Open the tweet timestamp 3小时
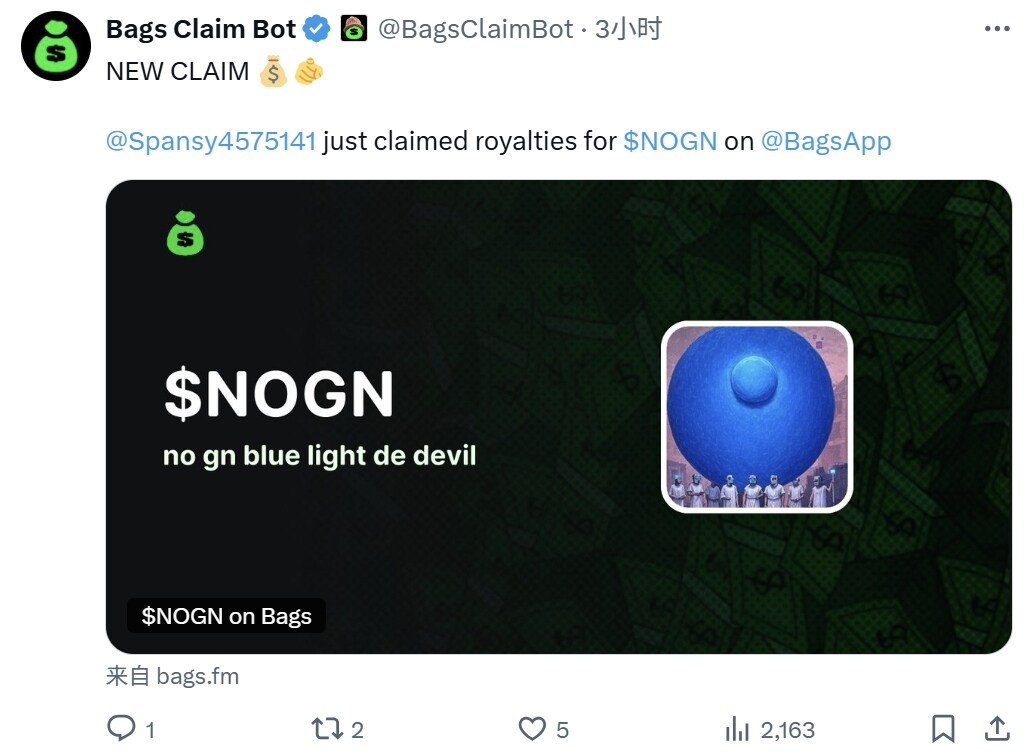Screen dimensions: 1026x756 pos(628,29)
